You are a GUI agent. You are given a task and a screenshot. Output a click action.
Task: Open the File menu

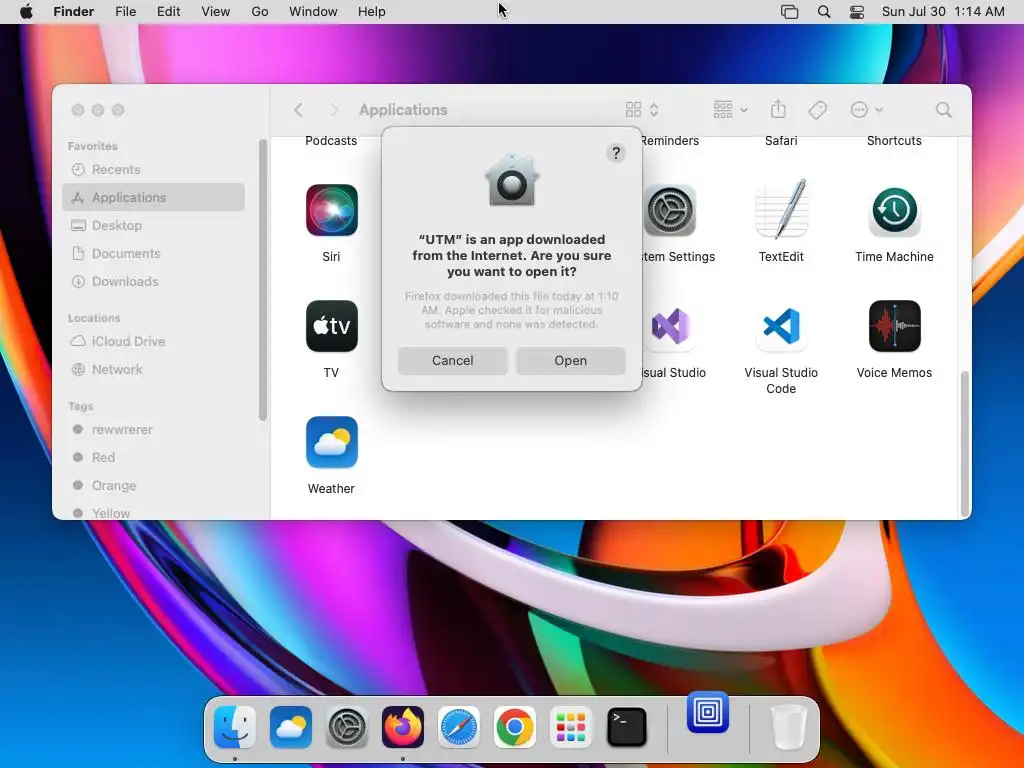(x=125, y=12)
